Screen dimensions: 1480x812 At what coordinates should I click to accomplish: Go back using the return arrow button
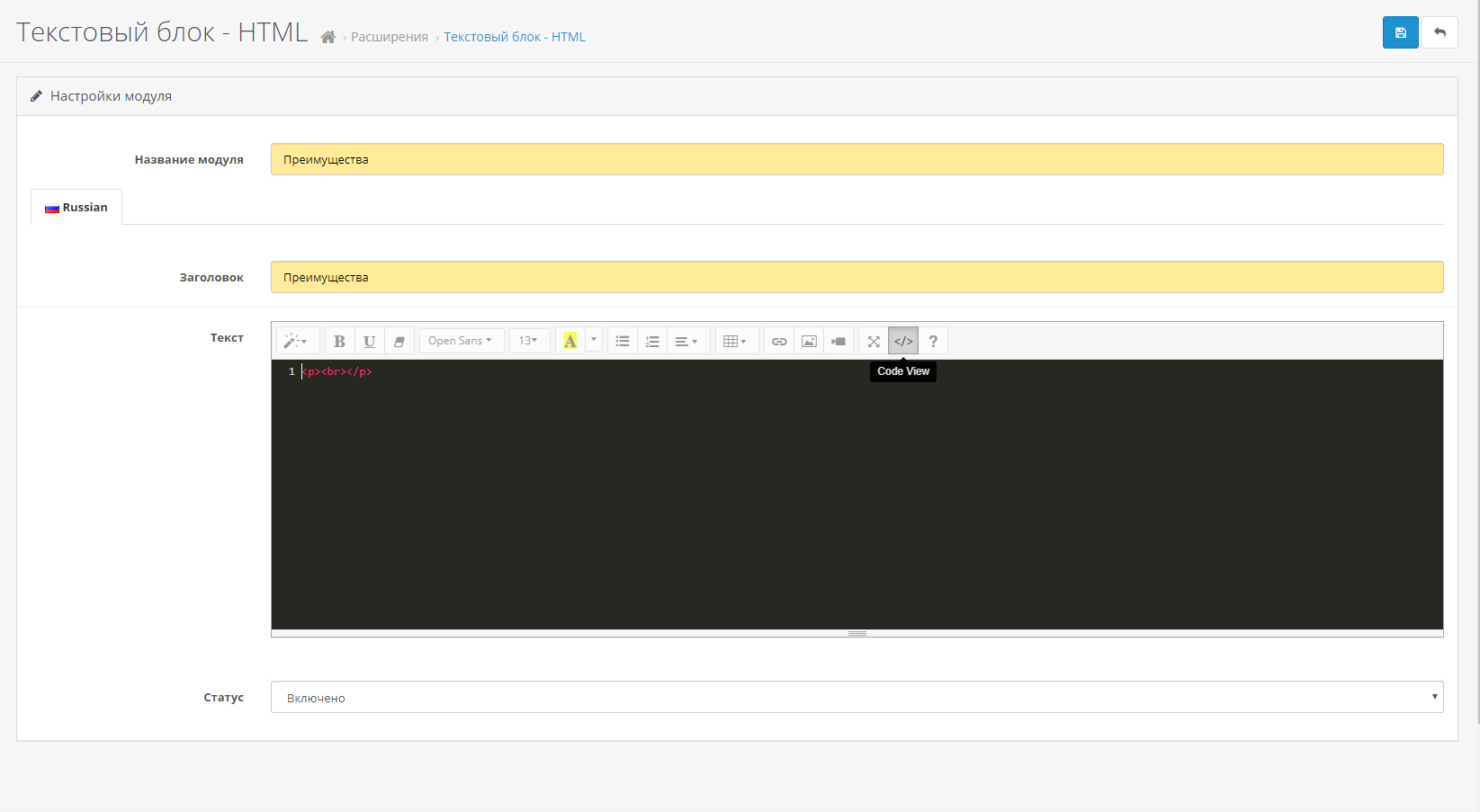tap(1440, 32)
